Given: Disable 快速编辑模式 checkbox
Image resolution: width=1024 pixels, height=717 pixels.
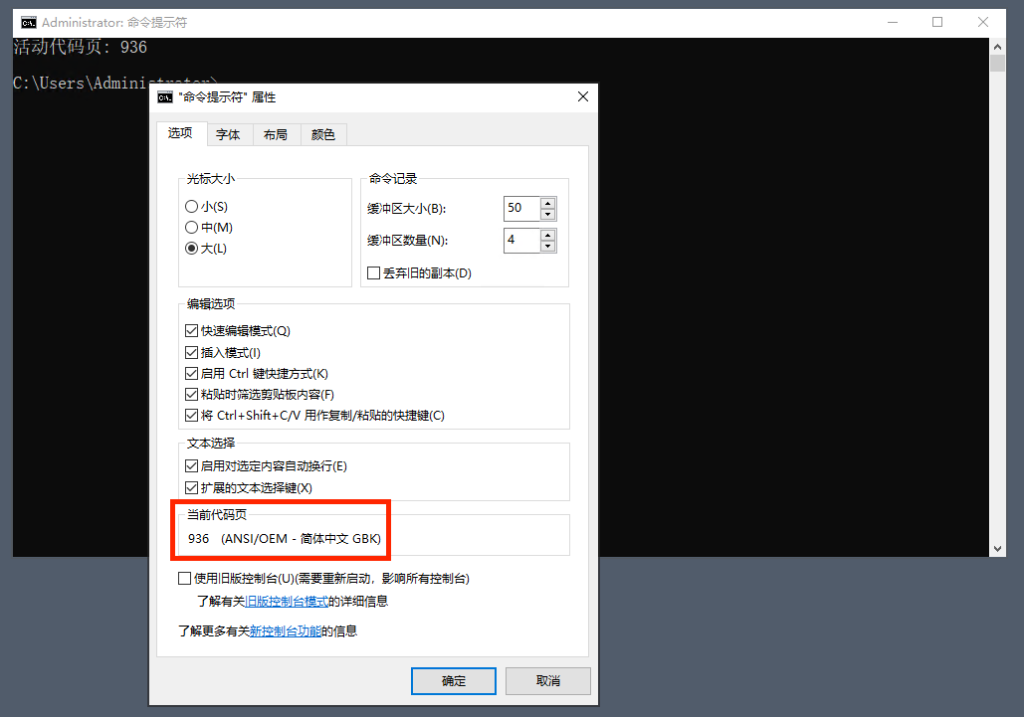Looking at the screenshot, I should (x=192, y=330).
